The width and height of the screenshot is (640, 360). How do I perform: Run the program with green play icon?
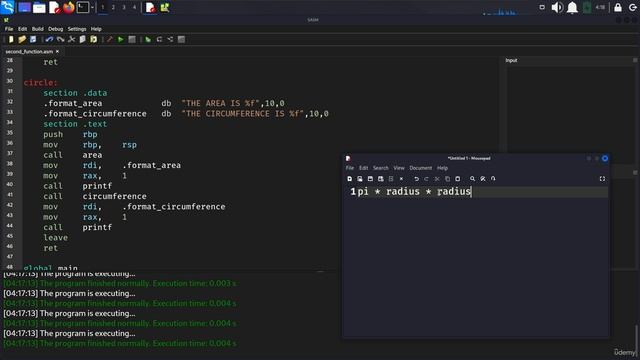coord(120,39)
